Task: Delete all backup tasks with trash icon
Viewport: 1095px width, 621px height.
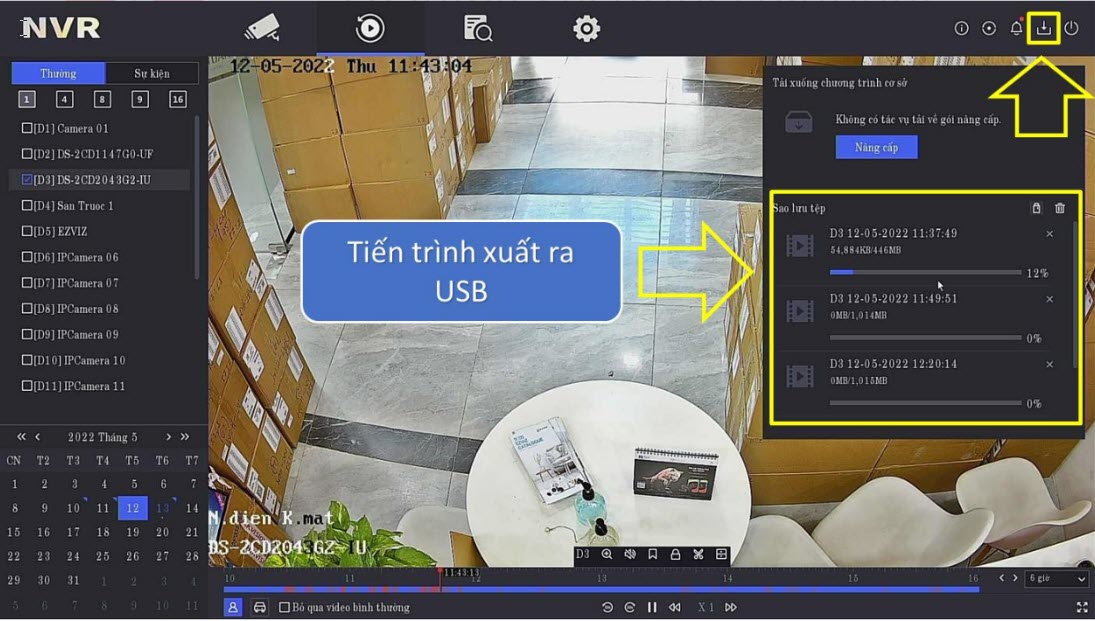Action: tap(1060, 208)
